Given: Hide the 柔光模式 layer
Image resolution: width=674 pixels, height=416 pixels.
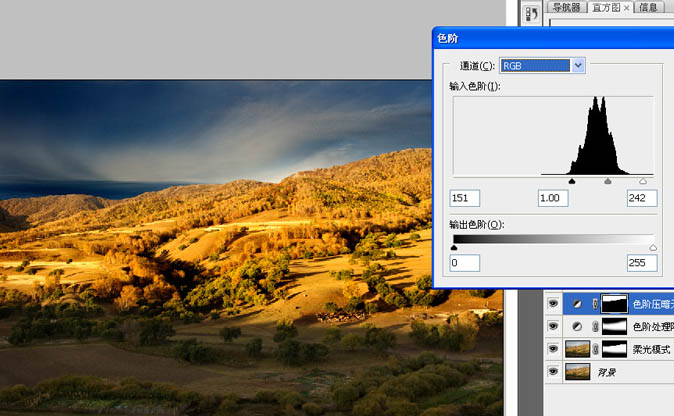Looking at the screenshot, I should (x=553, y=349).
